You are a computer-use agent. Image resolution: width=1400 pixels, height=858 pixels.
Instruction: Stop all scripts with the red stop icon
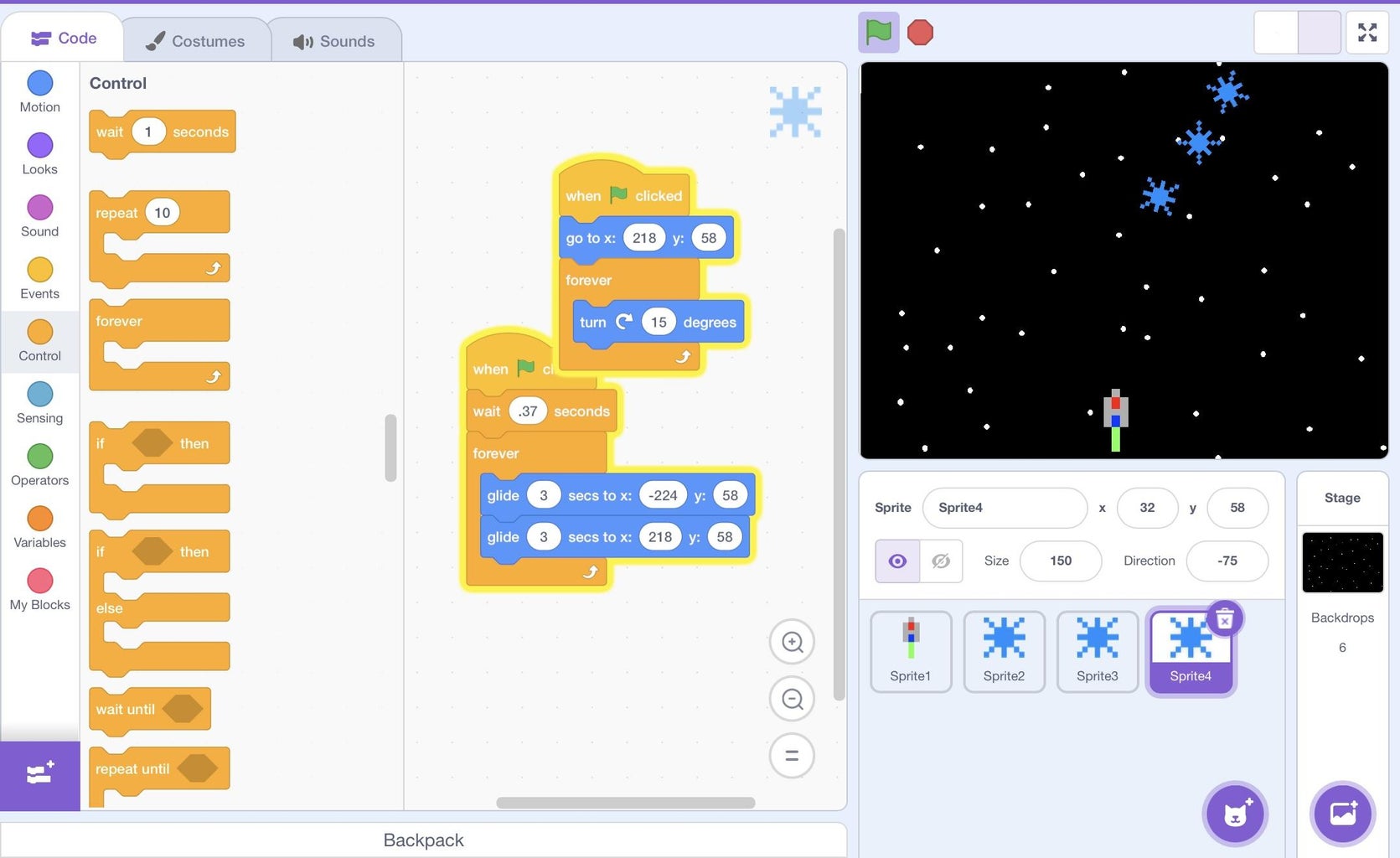coord(920,32)
